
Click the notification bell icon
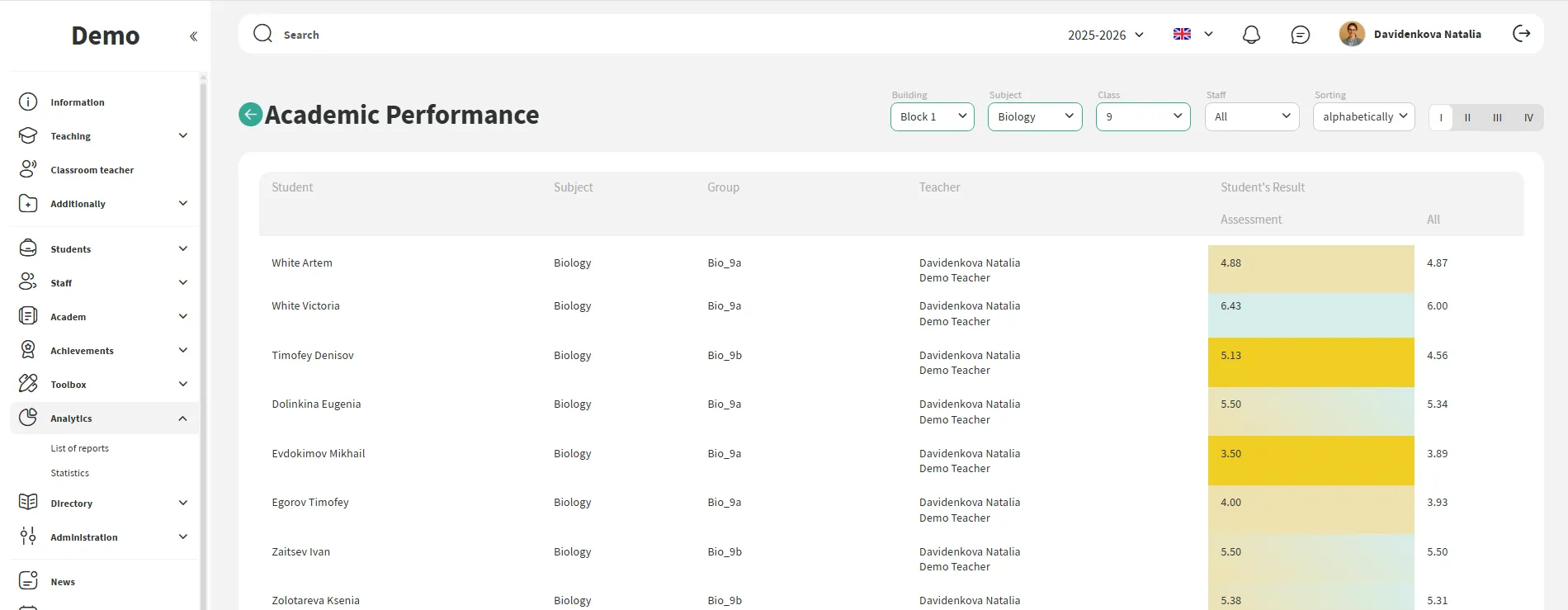pyautogui.click(x=1251, y=35)
